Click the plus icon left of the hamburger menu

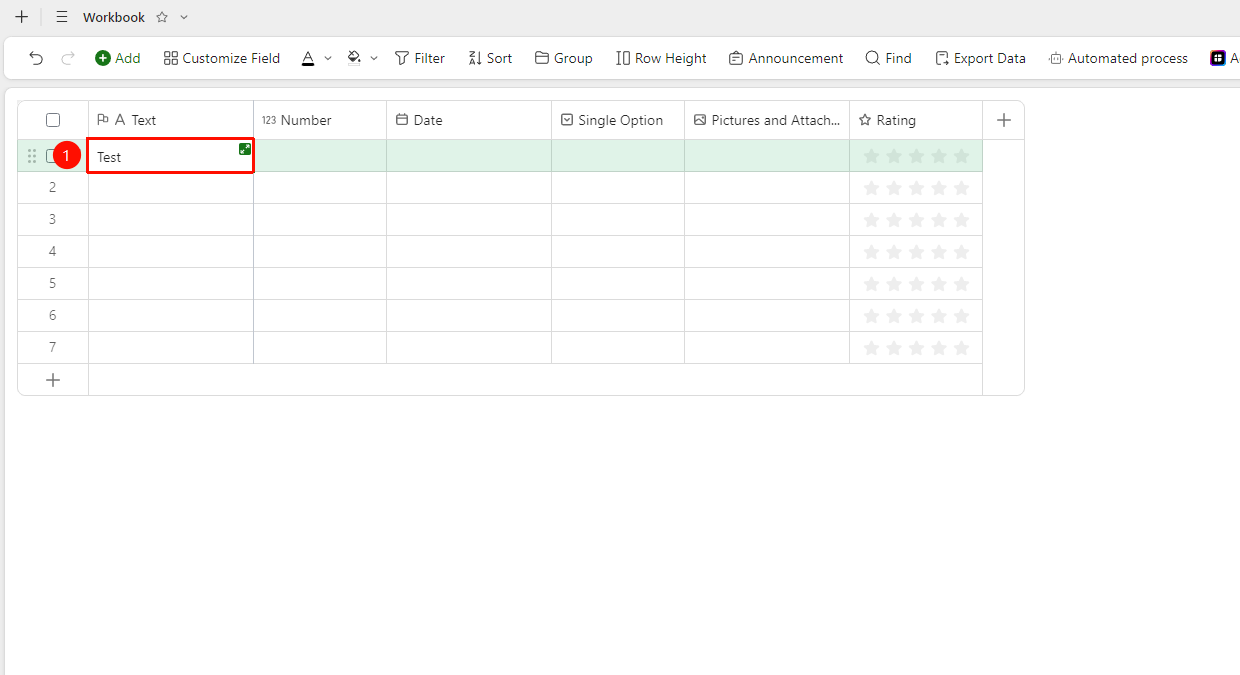click(x=21, y=17)
